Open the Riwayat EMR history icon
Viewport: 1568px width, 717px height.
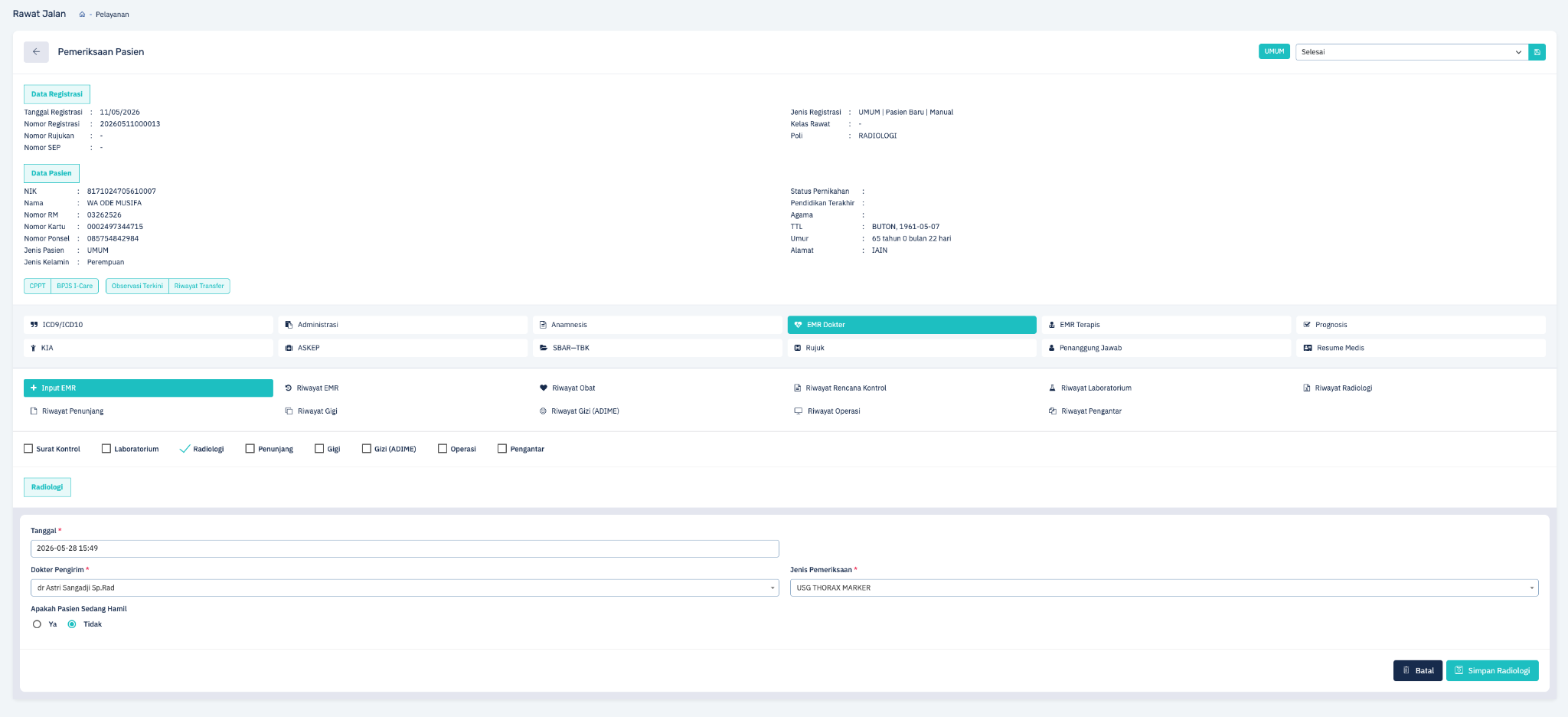[x=289, y=388]
